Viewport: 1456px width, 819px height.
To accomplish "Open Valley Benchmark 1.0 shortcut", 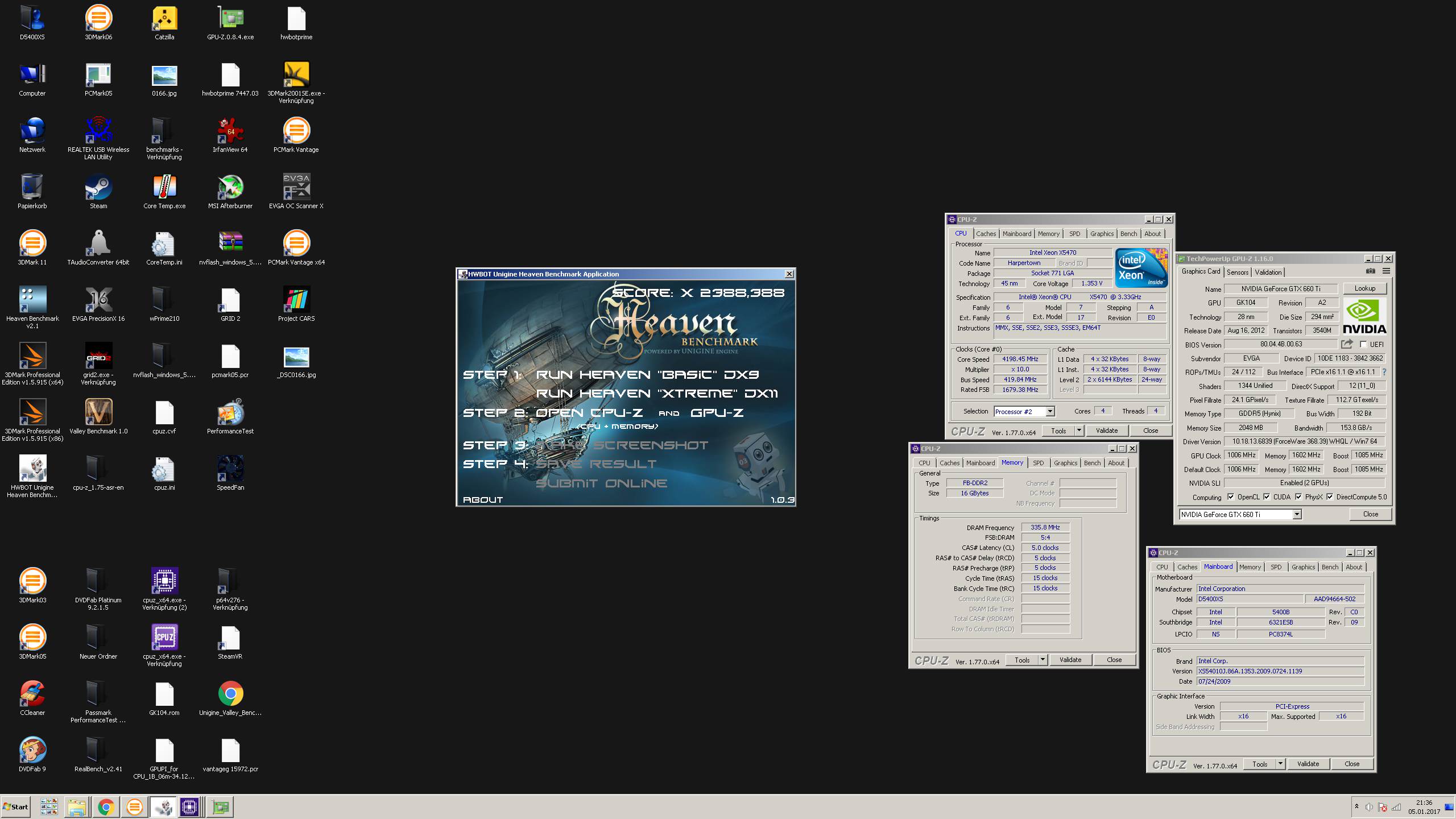I will point(98,417).
